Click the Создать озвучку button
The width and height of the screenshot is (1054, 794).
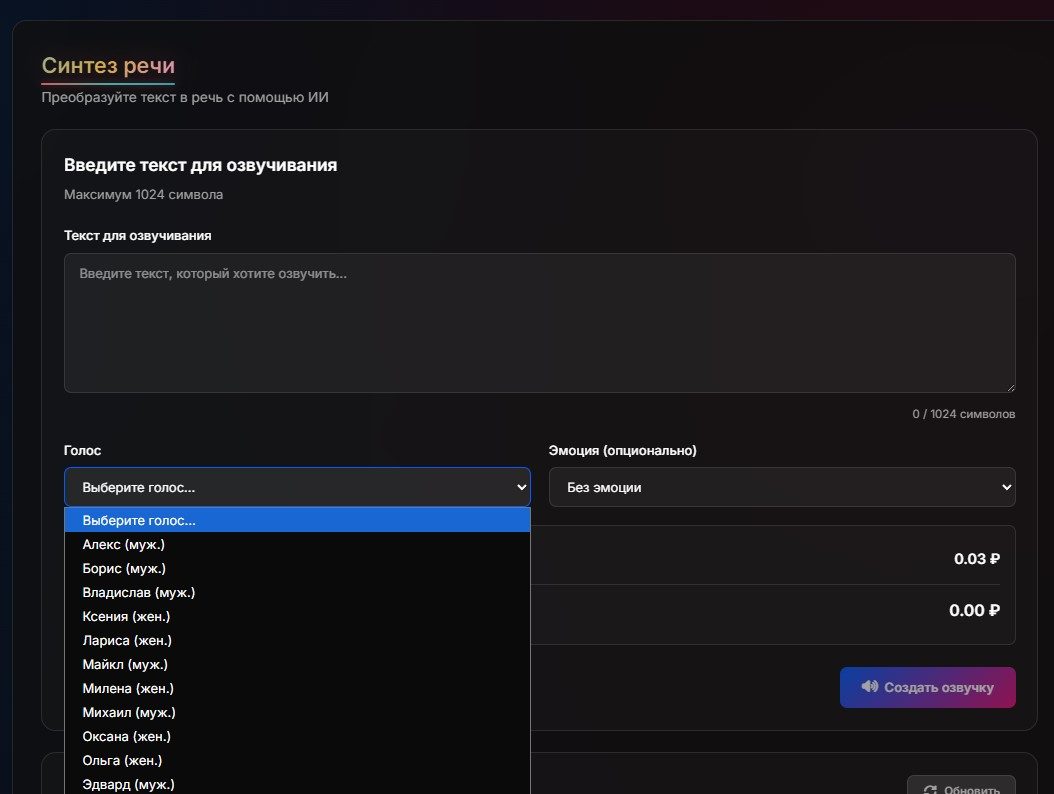927,687
